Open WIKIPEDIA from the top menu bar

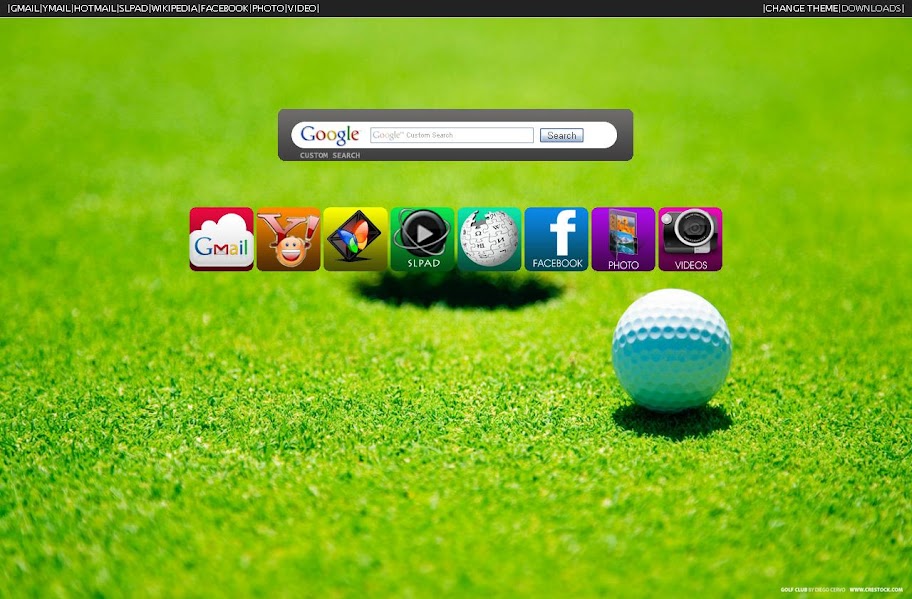[174, 8]
